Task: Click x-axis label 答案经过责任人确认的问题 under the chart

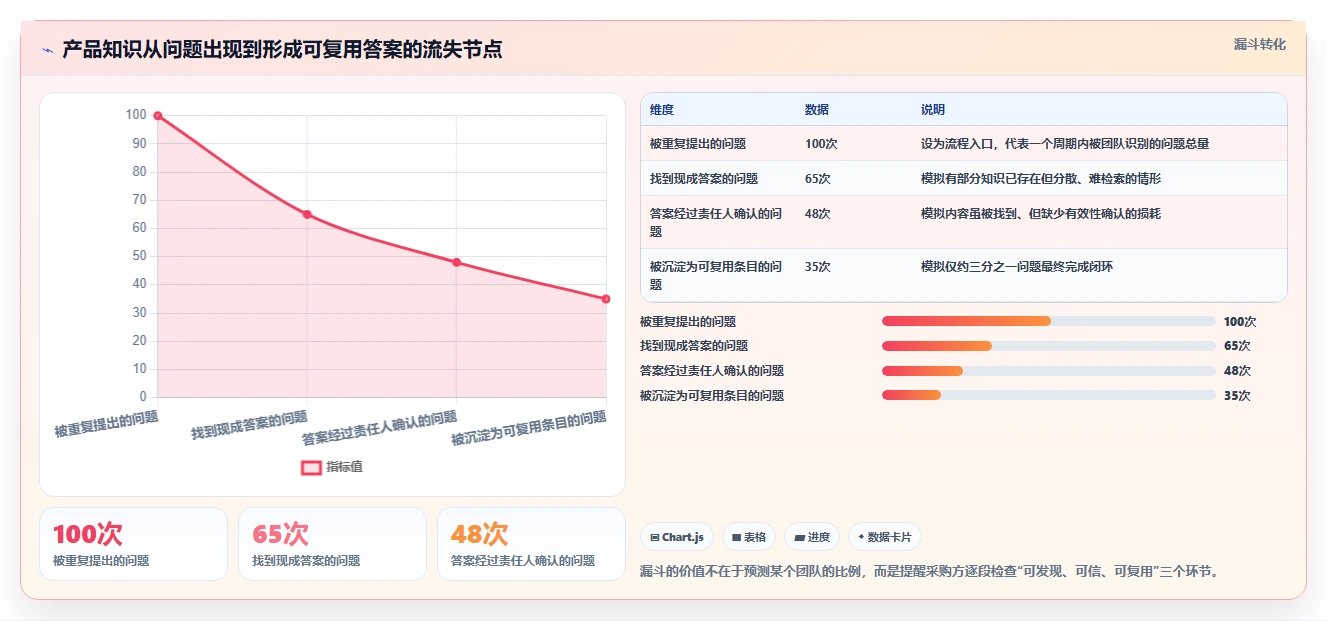Action: 380,428
